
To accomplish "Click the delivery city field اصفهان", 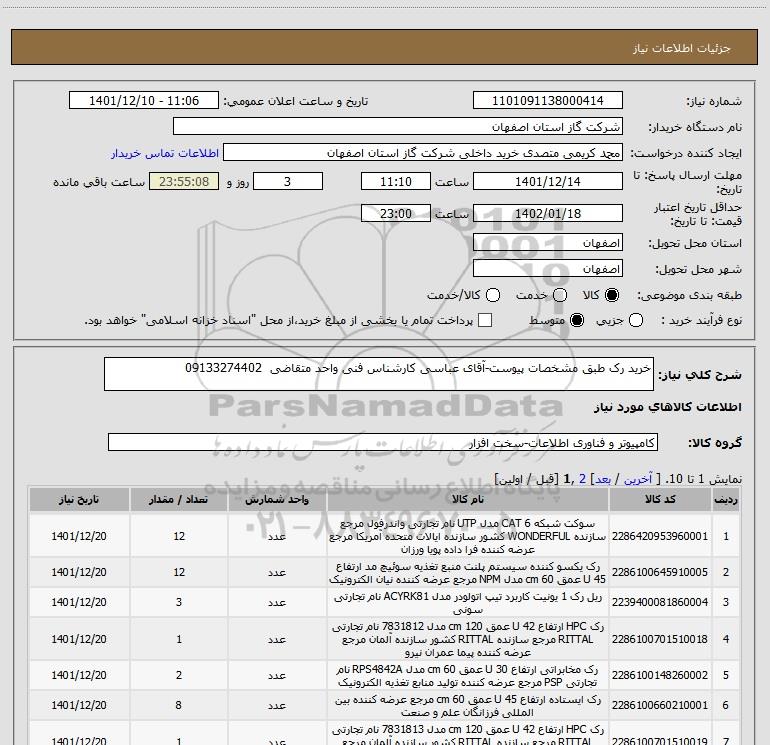I will coord(548,268).
